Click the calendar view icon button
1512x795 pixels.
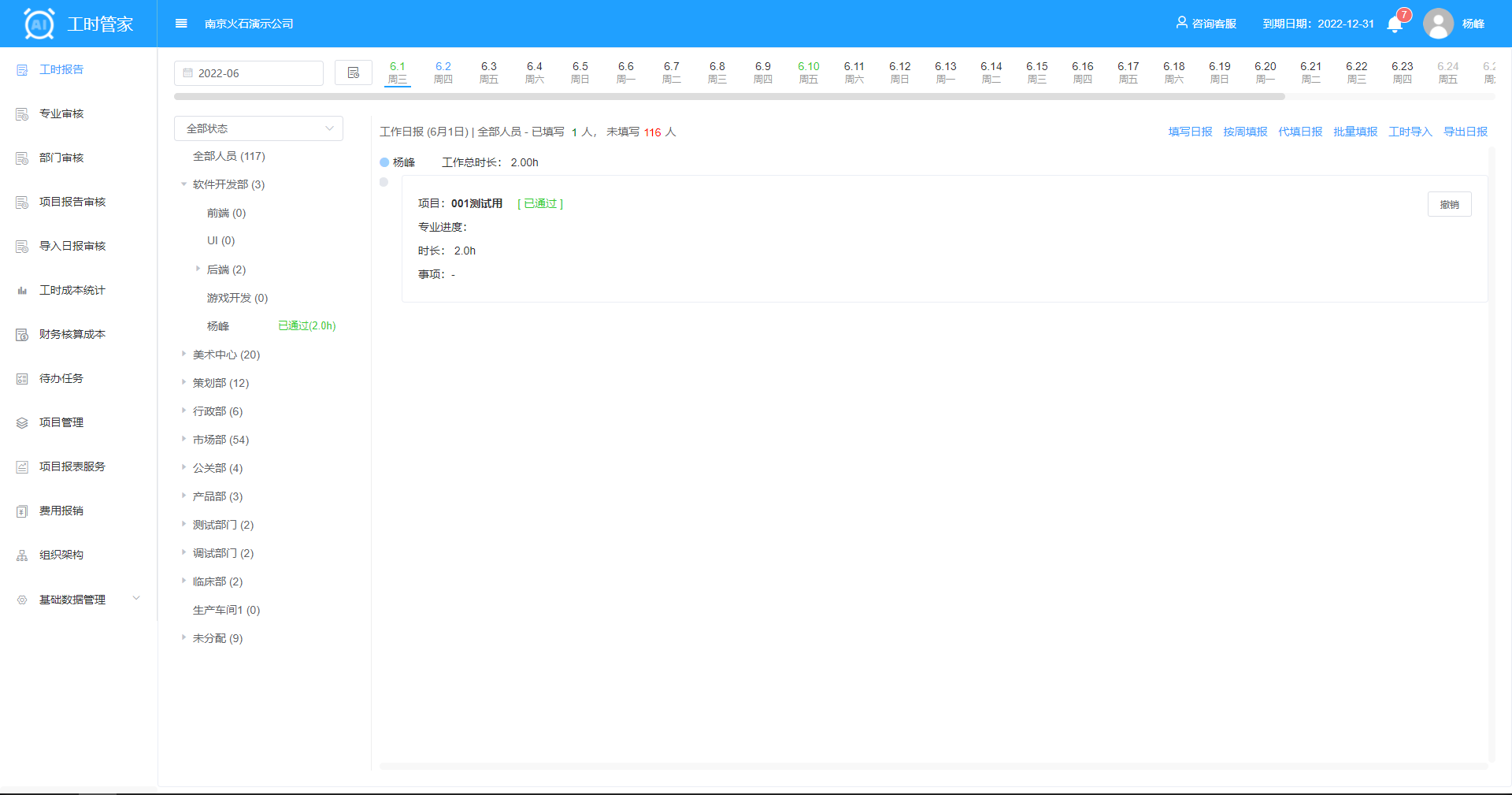(x=354, y=72)
